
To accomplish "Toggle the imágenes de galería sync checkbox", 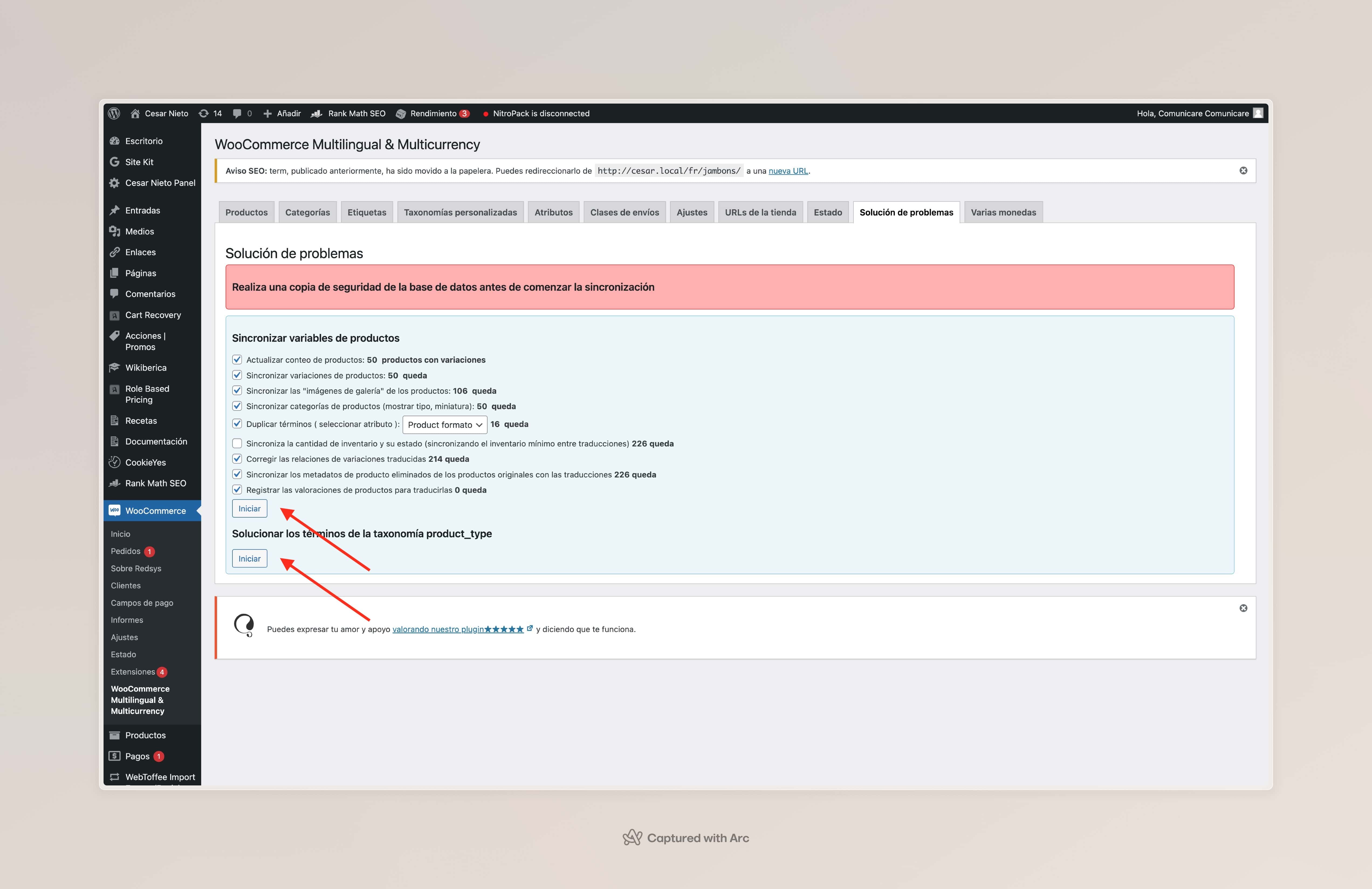I will pos(237,390).
